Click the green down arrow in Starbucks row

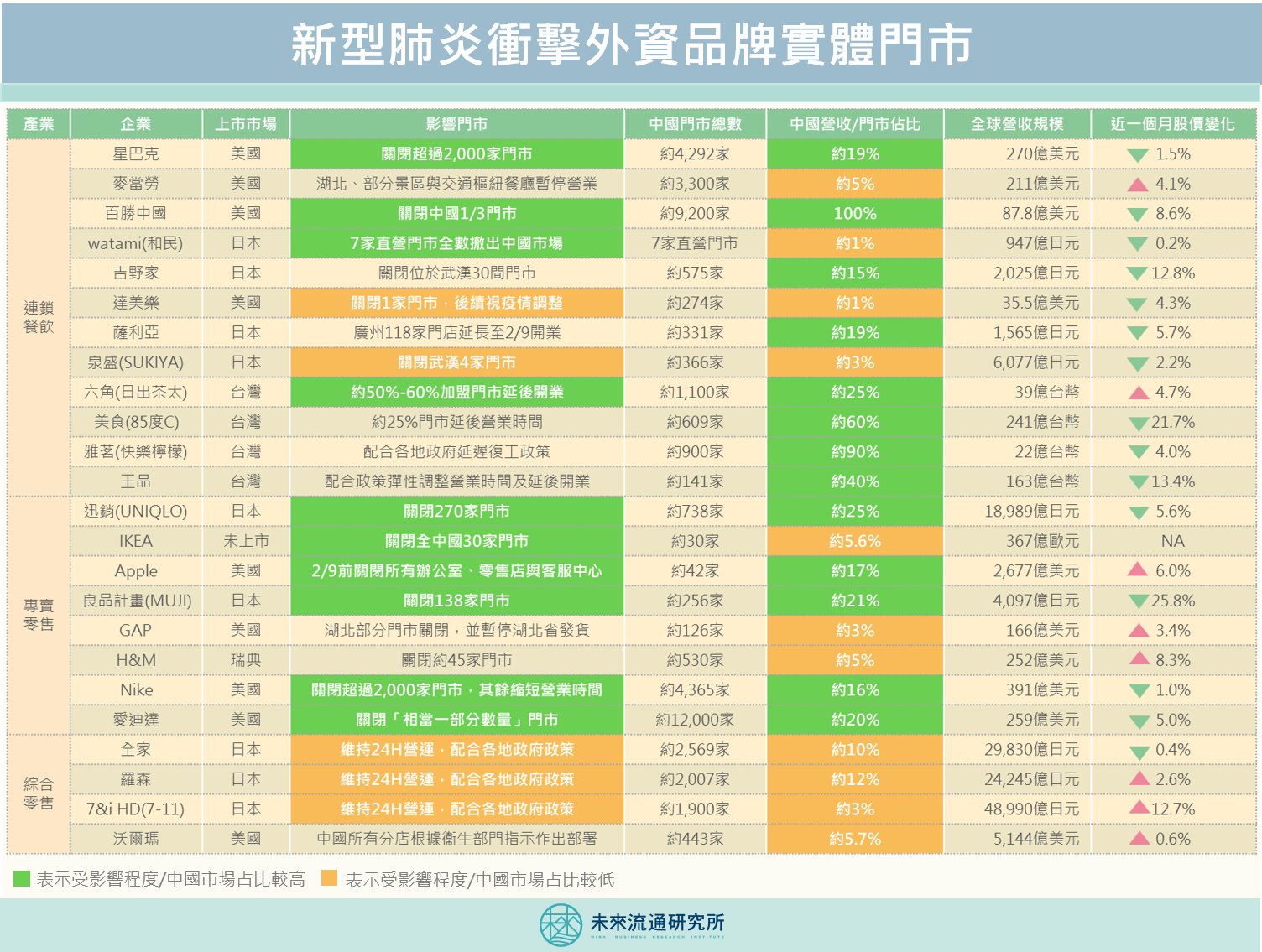1138,155
